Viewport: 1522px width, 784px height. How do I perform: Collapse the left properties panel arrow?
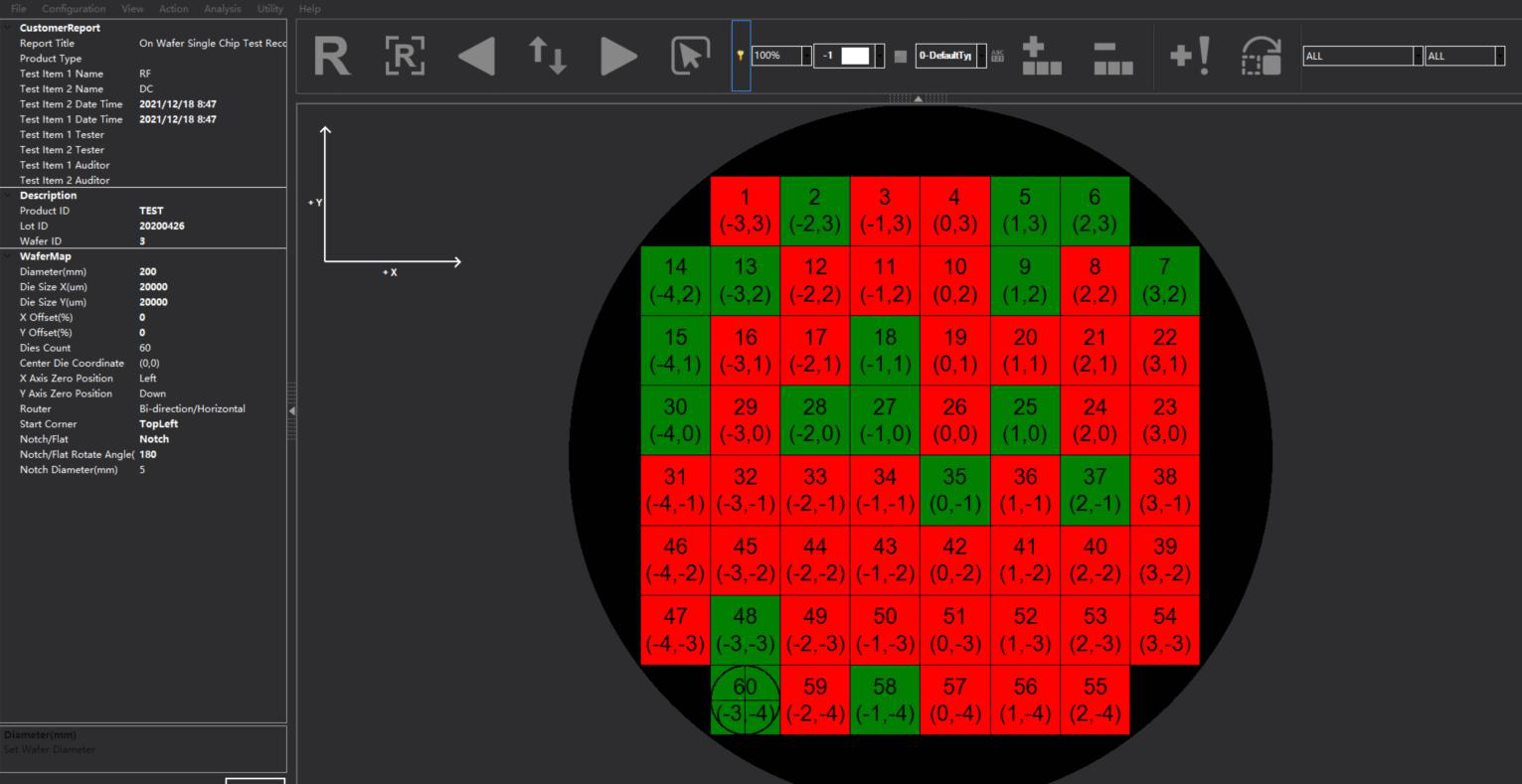291,410
